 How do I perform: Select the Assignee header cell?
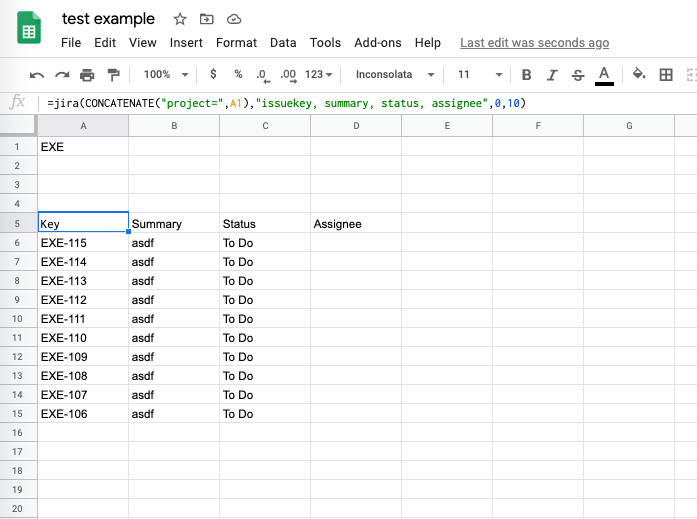356,223
